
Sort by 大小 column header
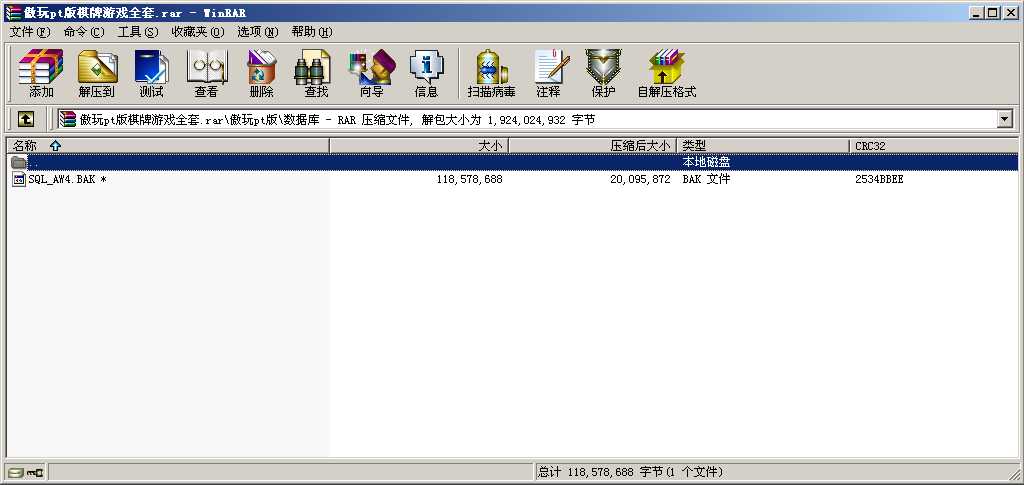click(419, 146)
